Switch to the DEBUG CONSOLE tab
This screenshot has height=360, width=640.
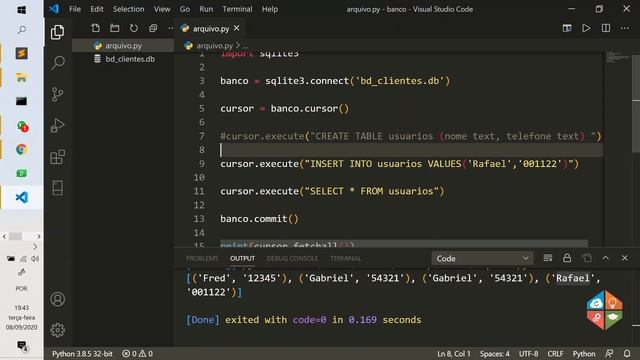(292, 258)
